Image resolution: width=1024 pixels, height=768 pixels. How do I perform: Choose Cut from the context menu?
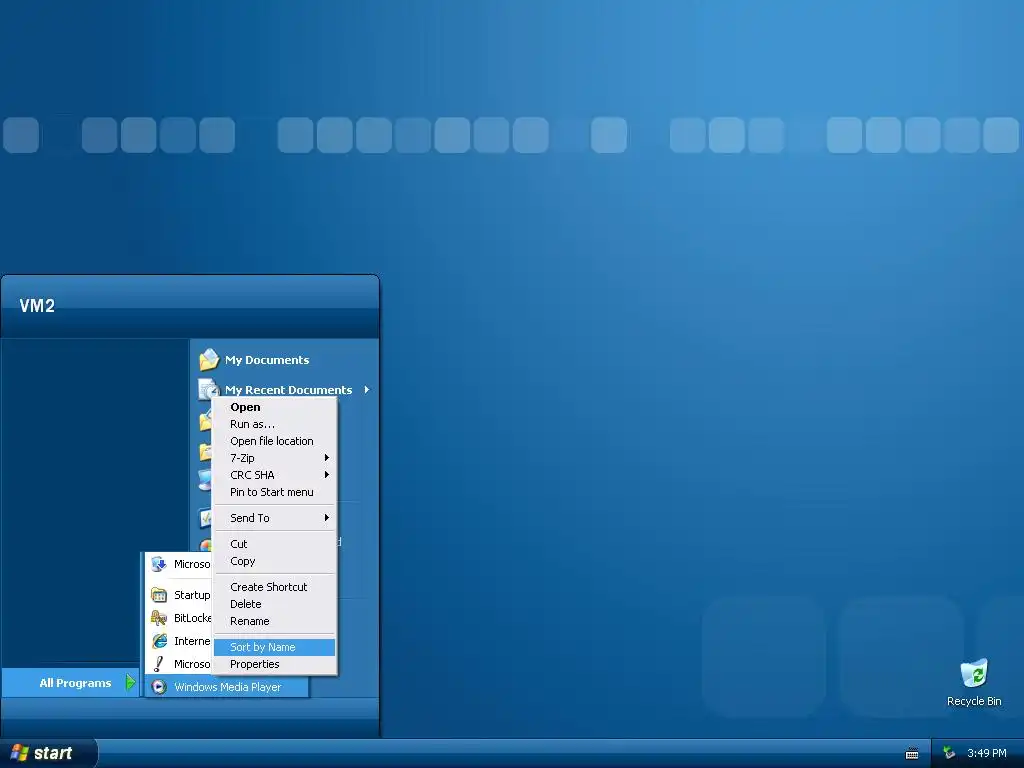[274, 544]
